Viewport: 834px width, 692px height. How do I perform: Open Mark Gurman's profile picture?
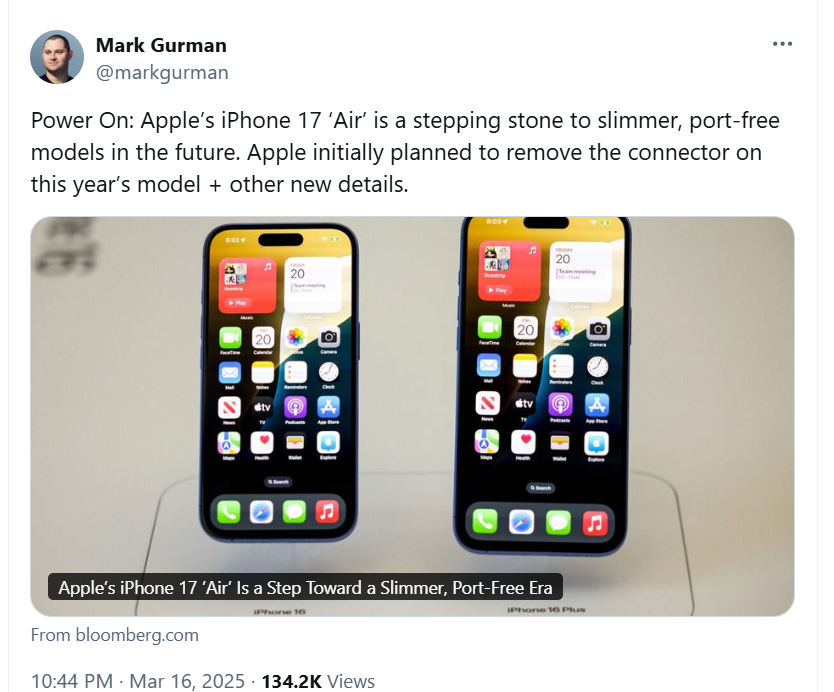(x=57, y=57)
